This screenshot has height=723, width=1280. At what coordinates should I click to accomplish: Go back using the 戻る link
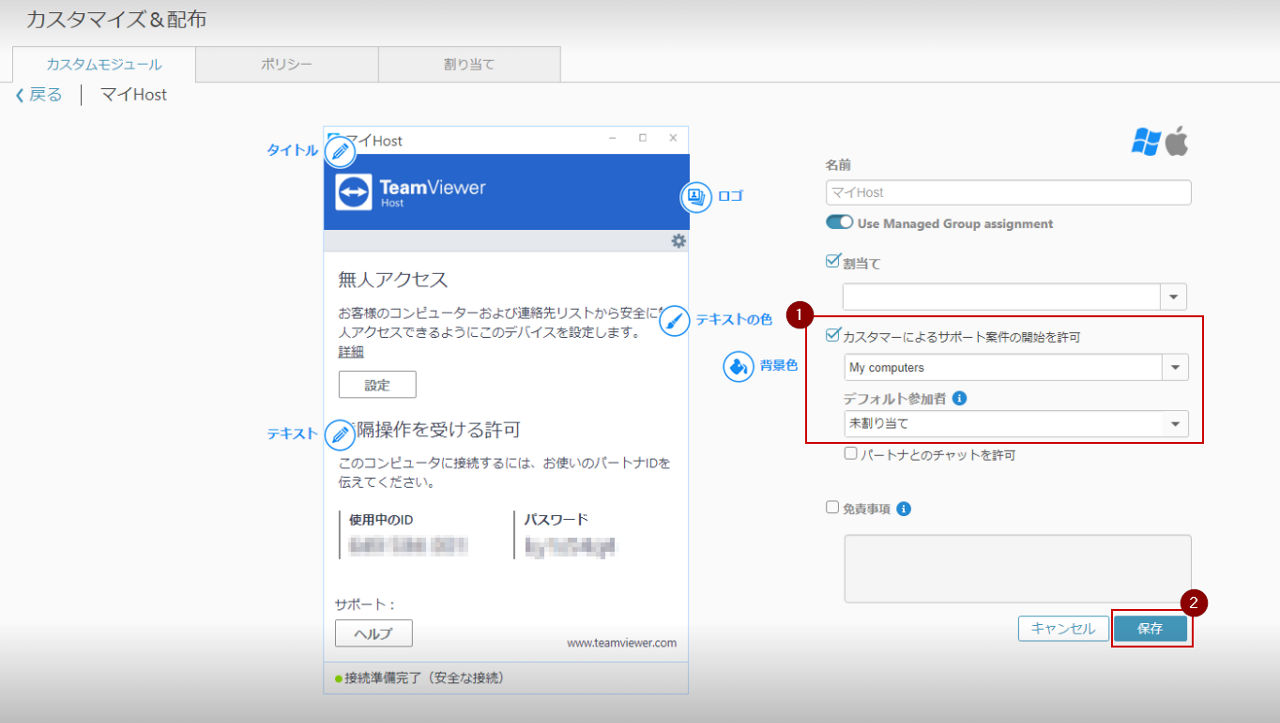click(x=46, y=95)
